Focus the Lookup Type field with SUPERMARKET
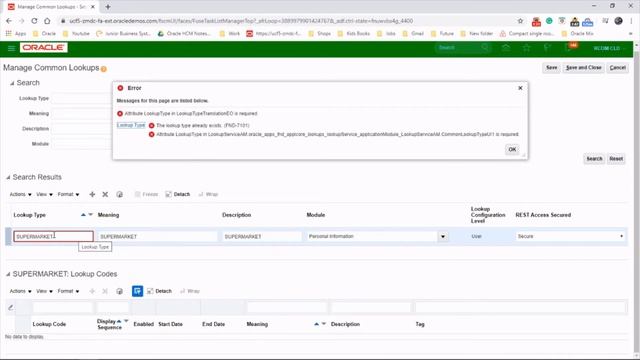 pyautogui.click(x=53, y=236)
